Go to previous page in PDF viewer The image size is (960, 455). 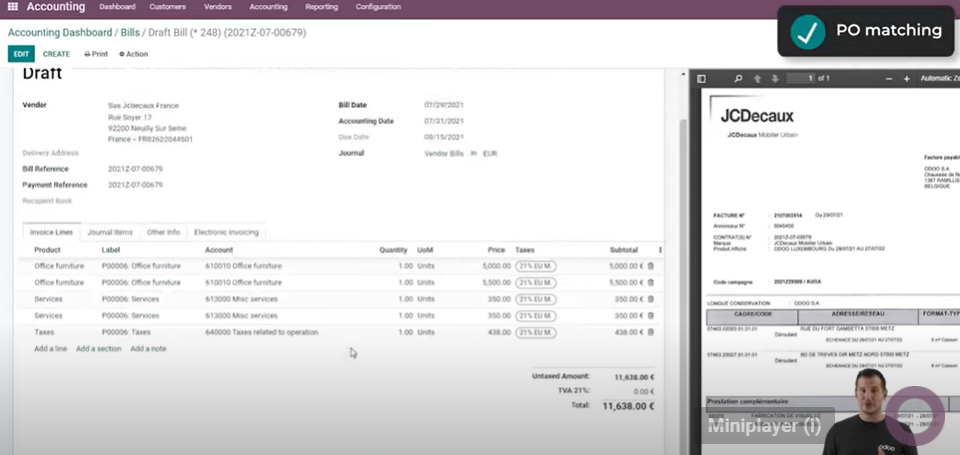[x=757, y=78]
